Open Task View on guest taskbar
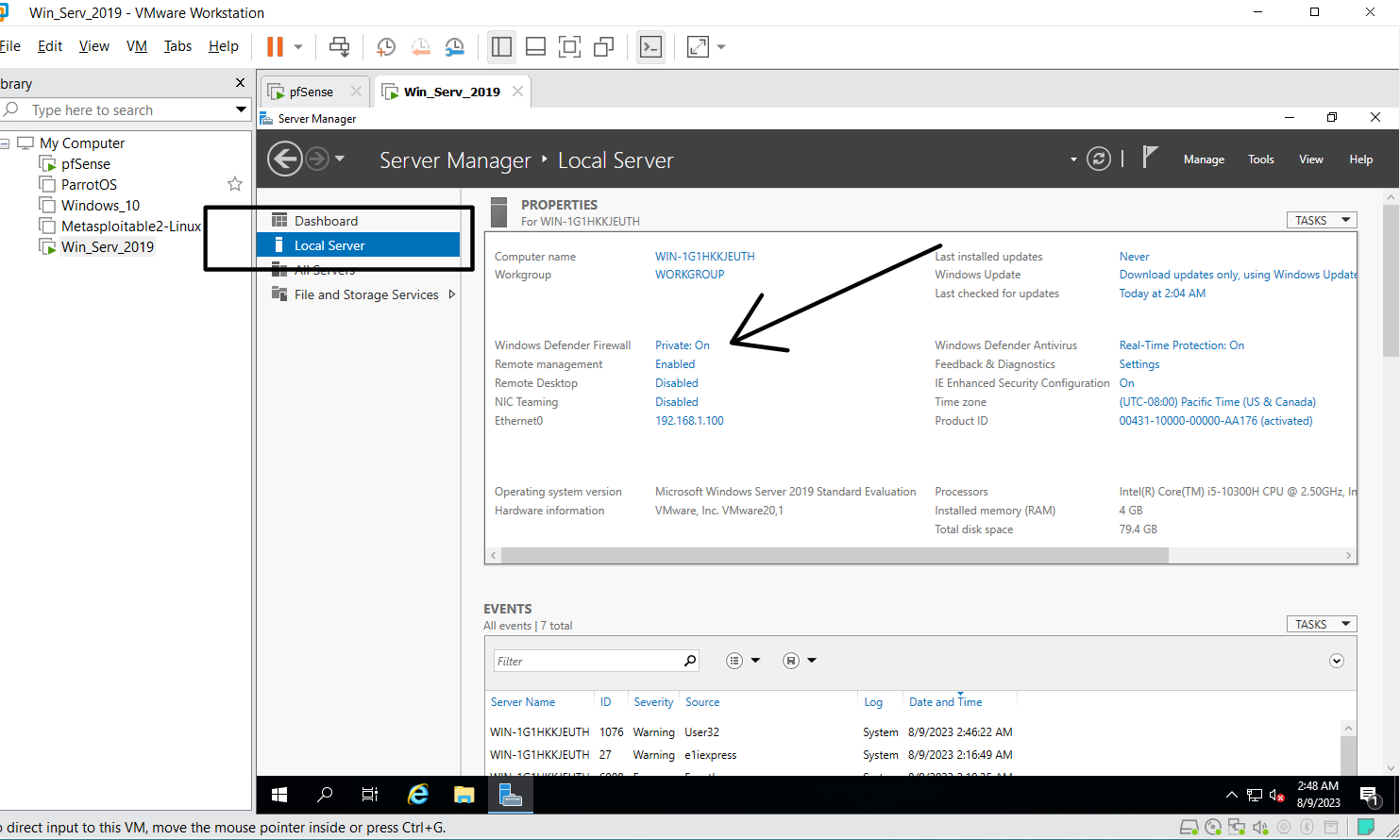The image size is (1400, 840). coord(370,796)
